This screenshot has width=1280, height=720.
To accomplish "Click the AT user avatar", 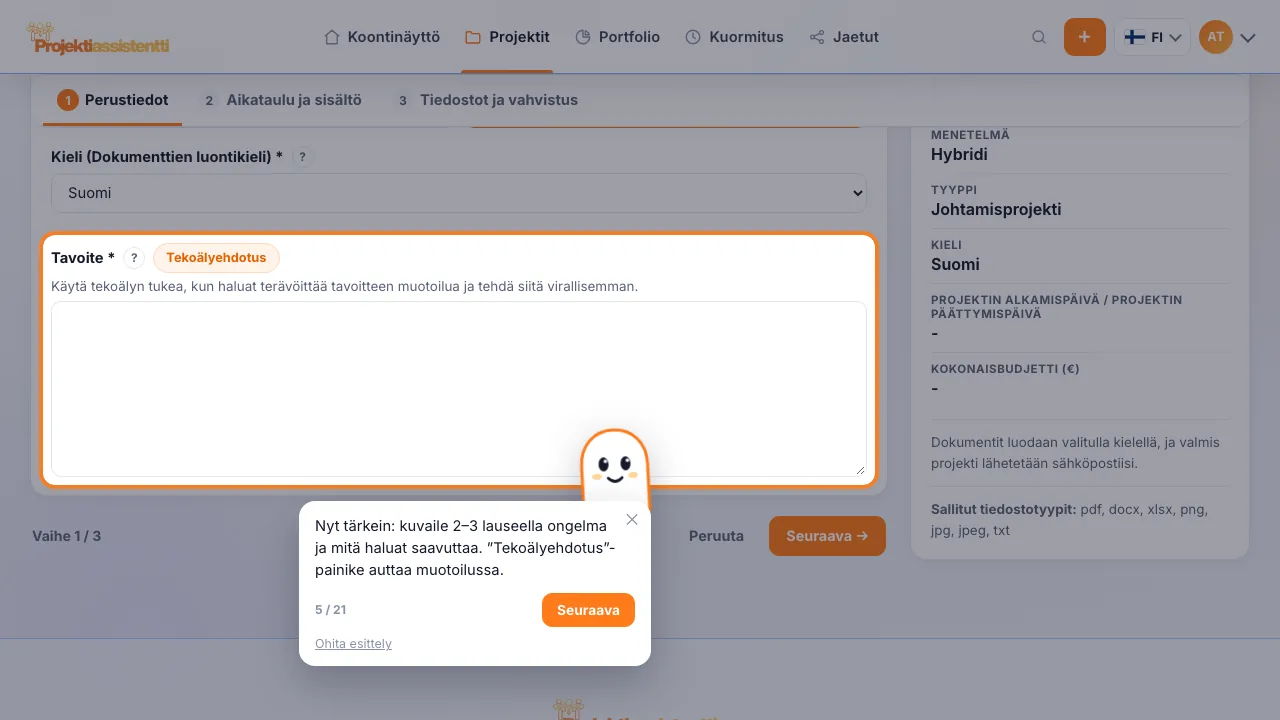I will pos(1216,37).
